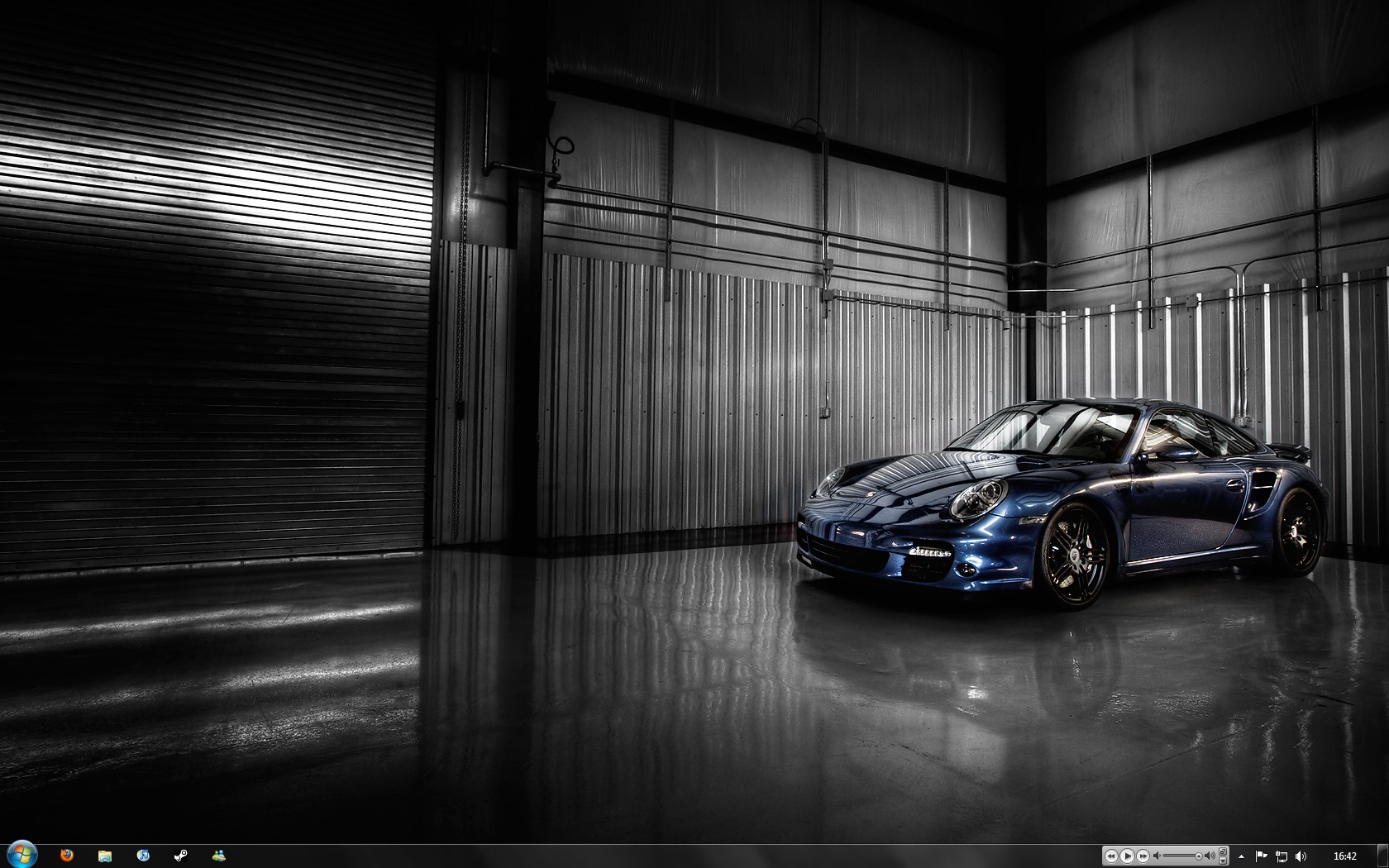
Task: Click the max-volume speaker icon in iTunes toolbar
Action: tap(1210, 856)
